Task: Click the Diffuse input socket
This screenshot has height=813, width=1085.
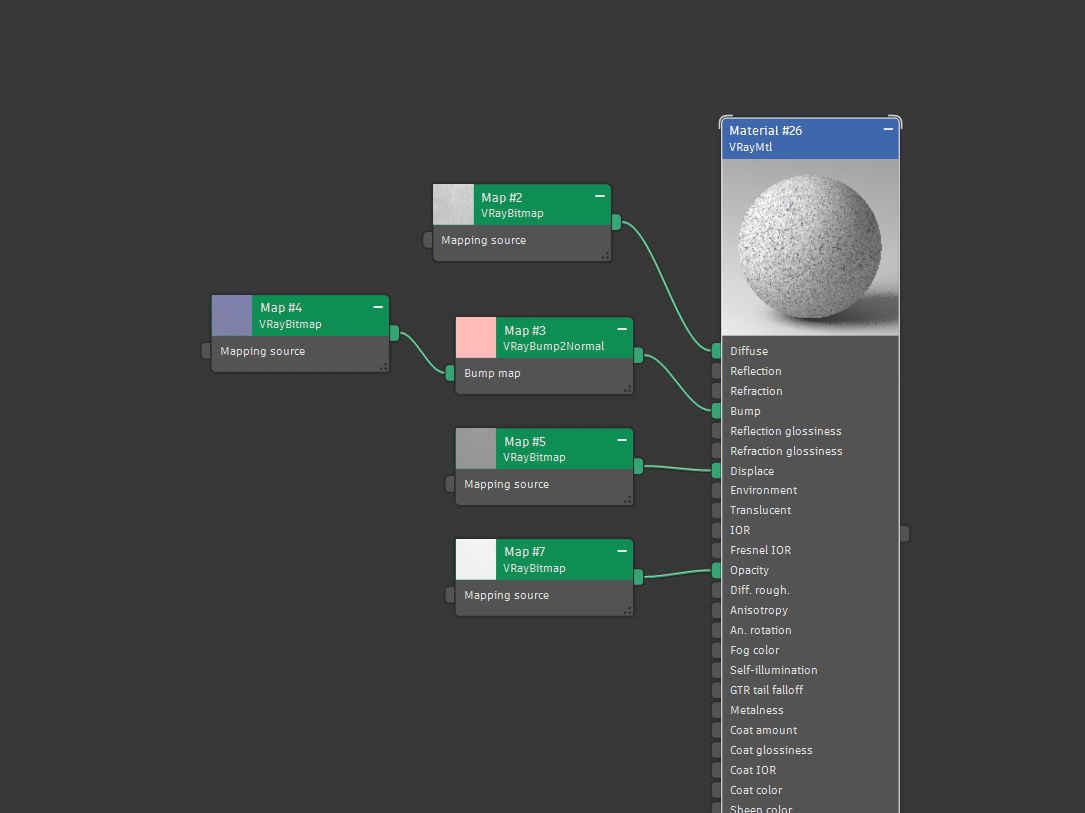Action: click(x=716, y=351)
